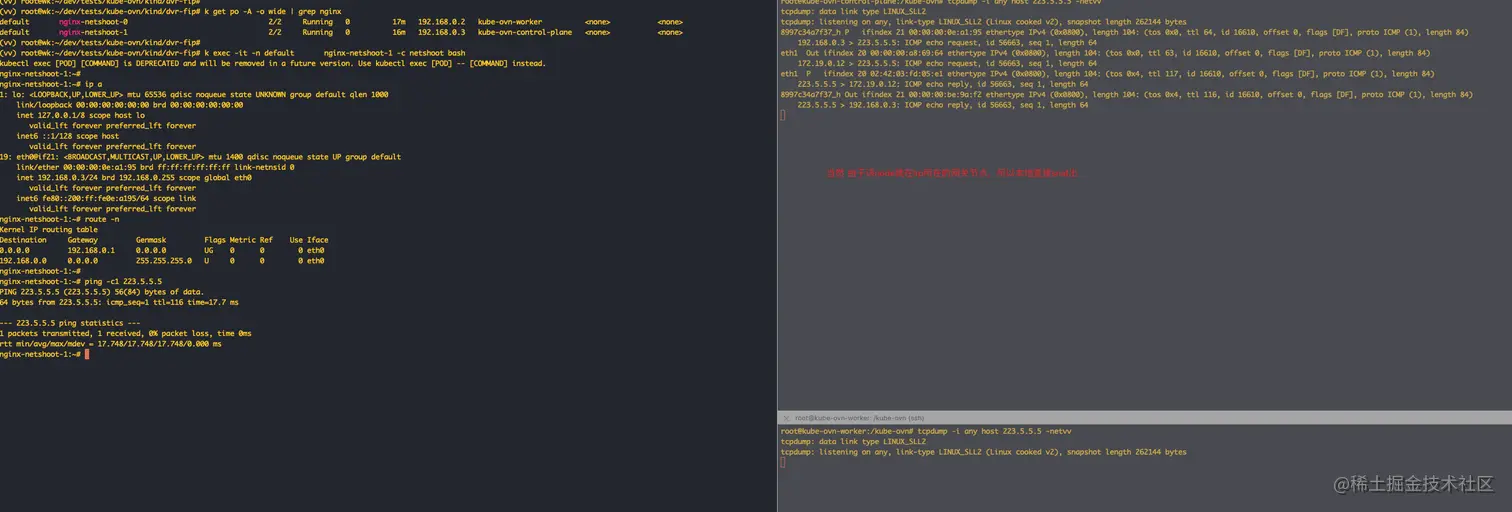Select the kube-ovn-worker ssh pane title
Screen dimensions: 1512x512
(860, 418)
